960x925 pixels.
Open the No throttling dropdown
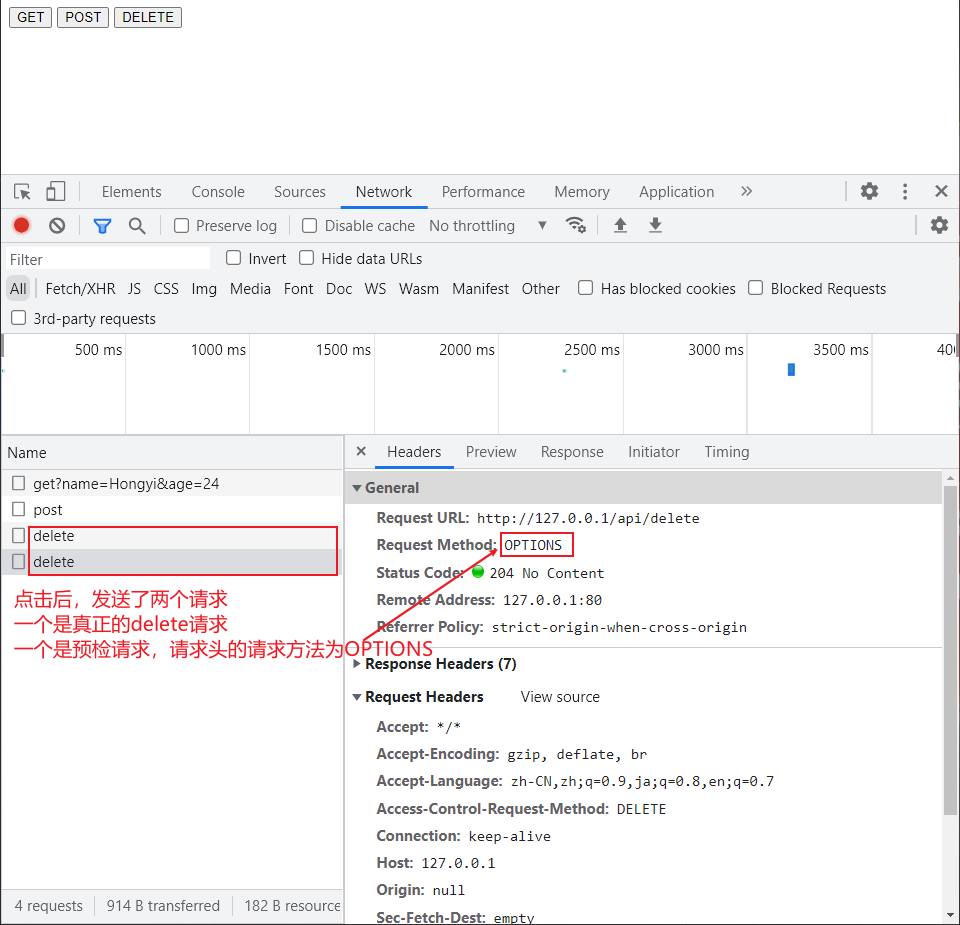(488, 226)
